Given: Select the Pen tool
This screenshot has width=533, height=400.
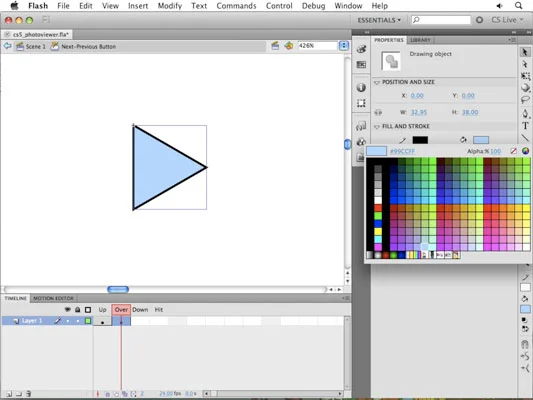Looking at the screenshot, I should coord(525,113).
